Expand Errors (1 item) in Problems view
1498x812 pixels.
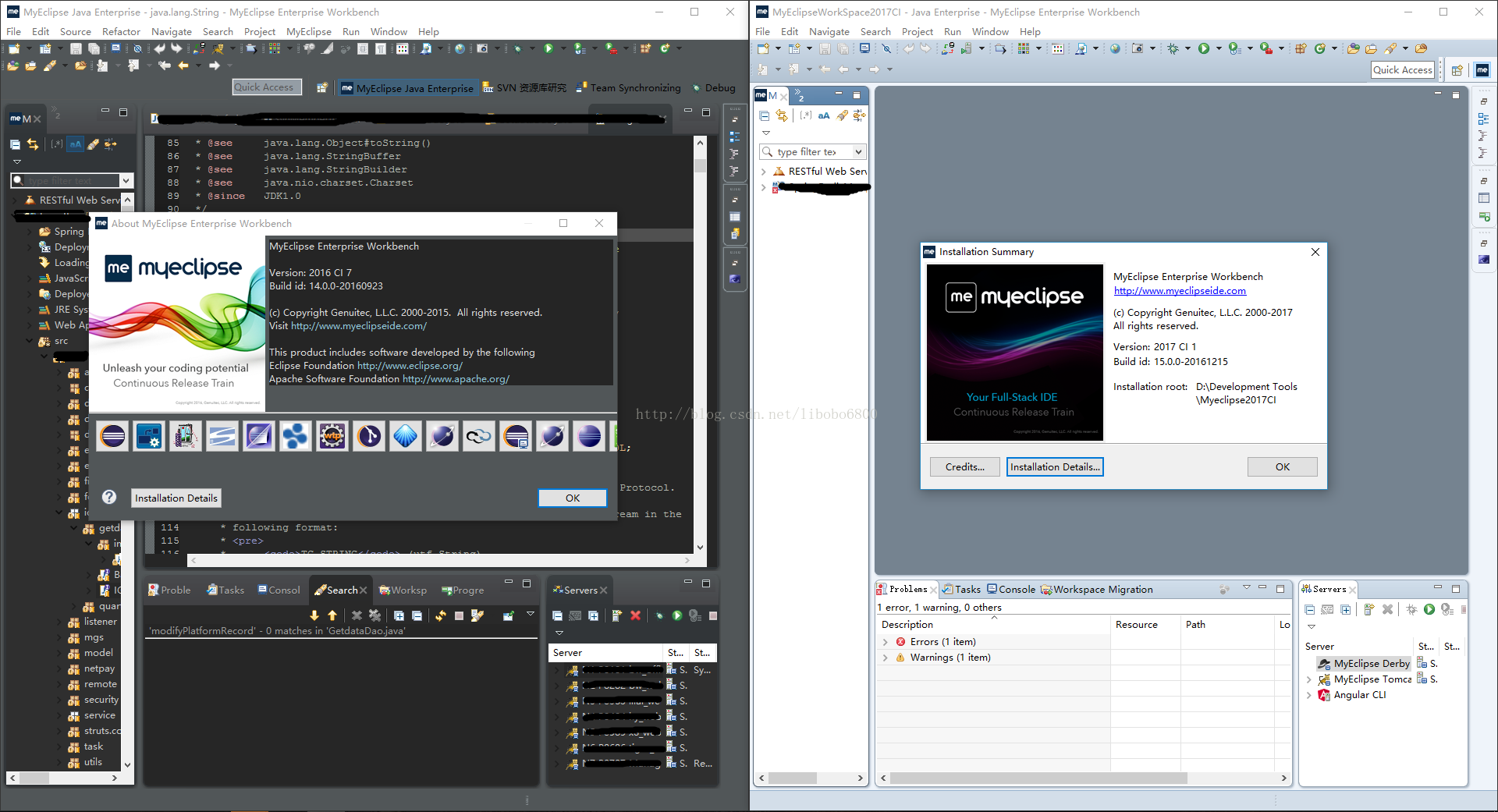(x=886, y=642)
